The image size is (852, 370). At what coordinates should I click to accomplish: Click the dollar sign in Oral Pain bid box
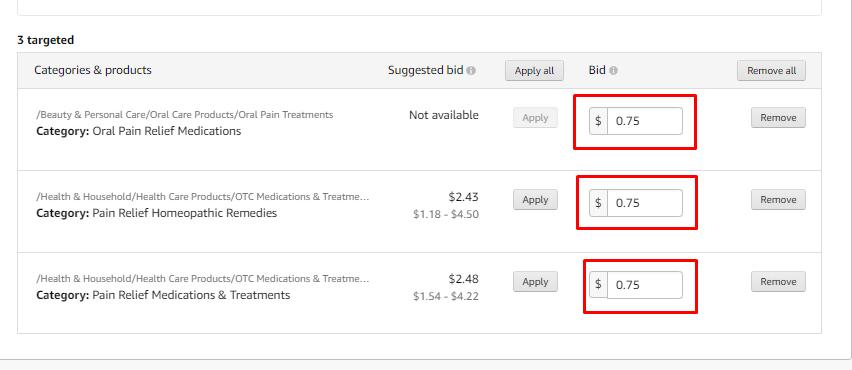coord(598,121)
